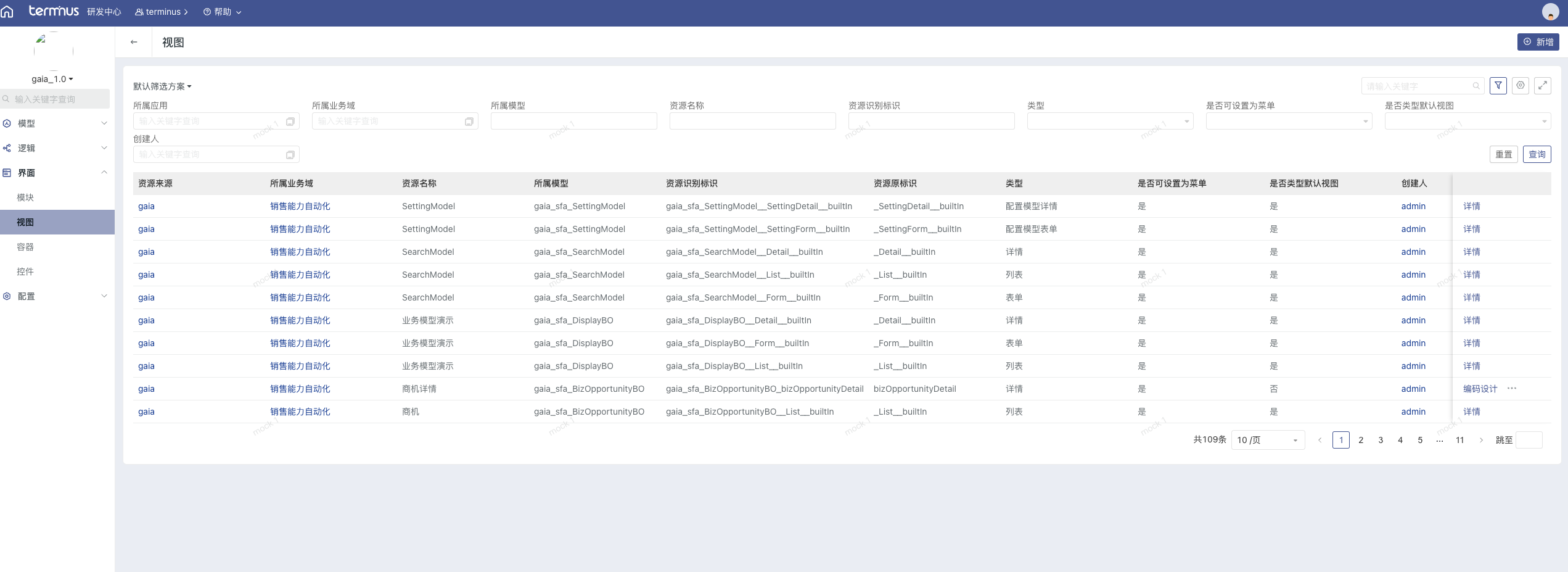1568x572 pixels.
Task: Select 视图 in sidebar
Action: [x=57, y=222]
